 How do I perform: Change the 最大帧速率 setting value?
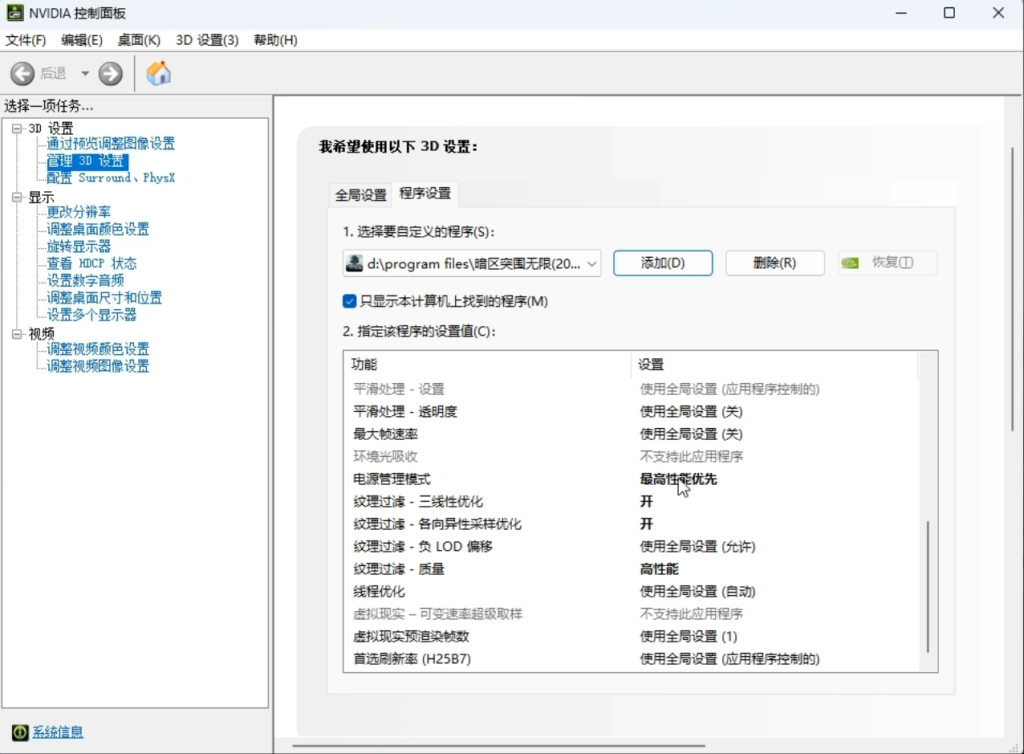tap(691, 434)
